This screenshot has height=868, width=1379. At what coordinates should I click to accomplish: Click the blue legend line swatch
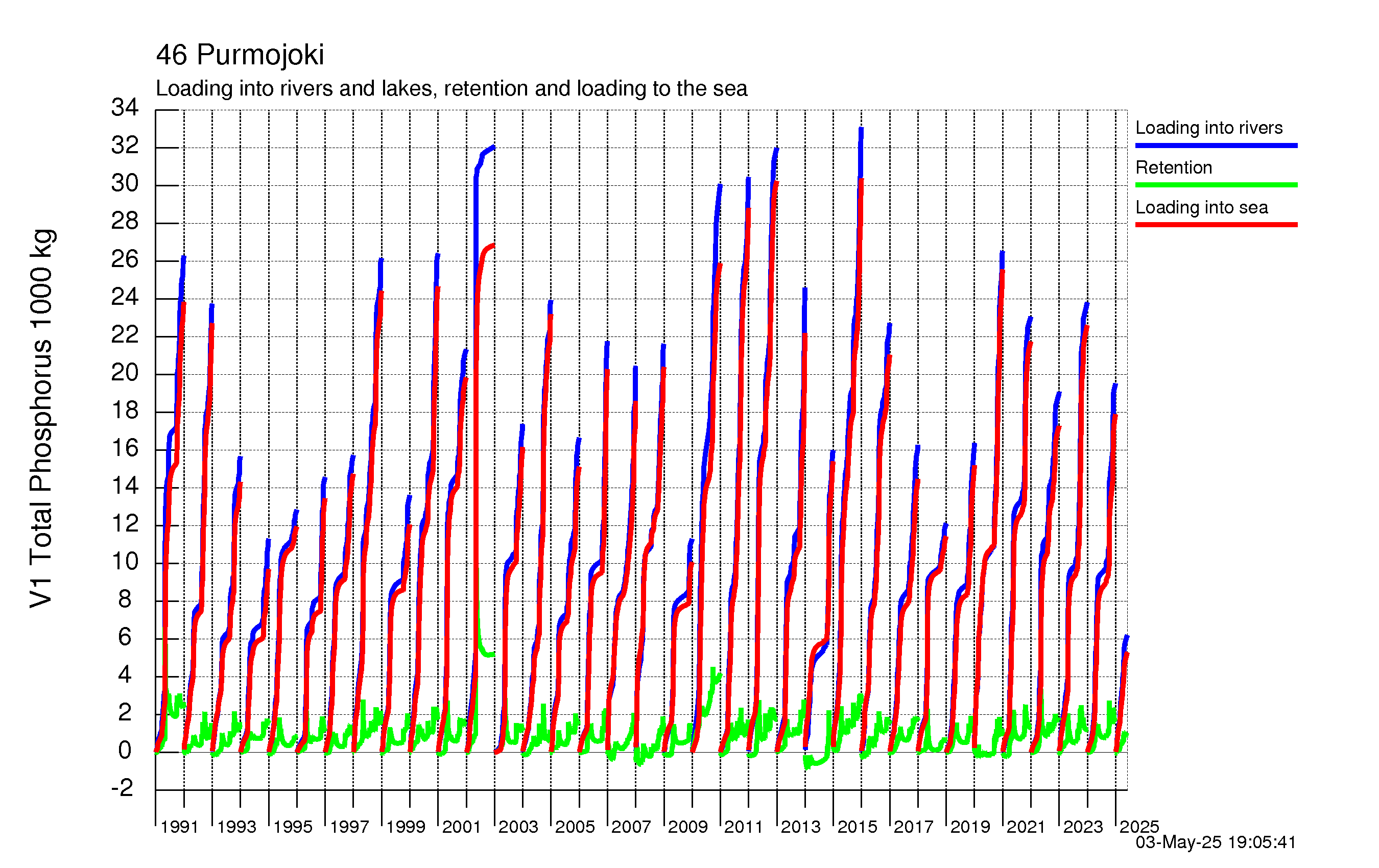click(1216, 146)
